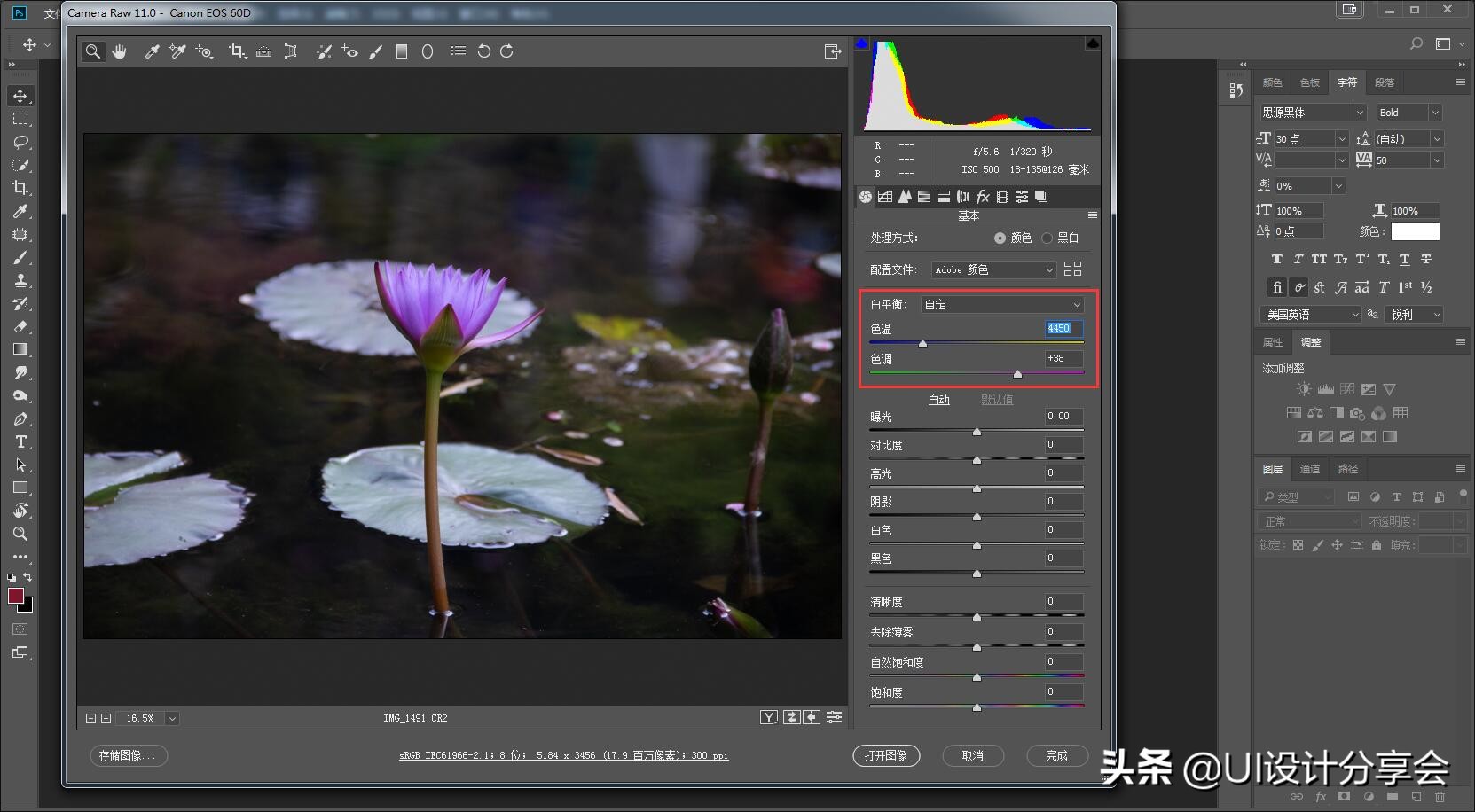Open the zoom level 16.5% dropdown
This screenshot has width=1475, height=812.
[x=172, y=718]
